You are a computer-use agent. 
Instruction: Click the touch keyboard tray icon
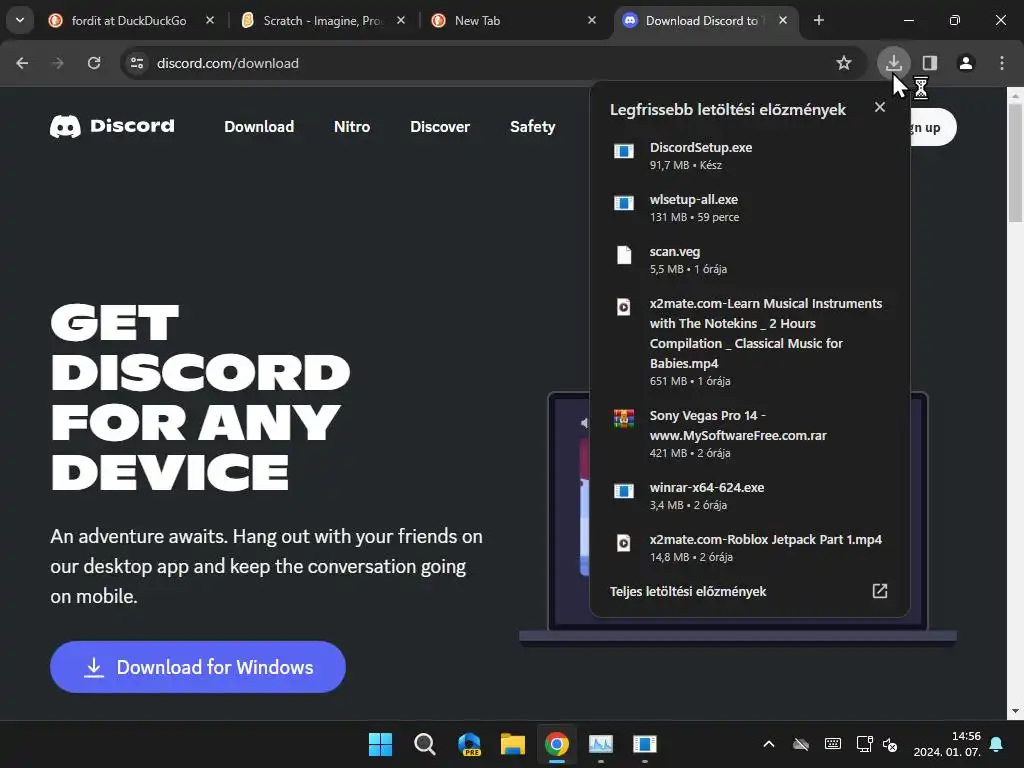click(833, 744)
